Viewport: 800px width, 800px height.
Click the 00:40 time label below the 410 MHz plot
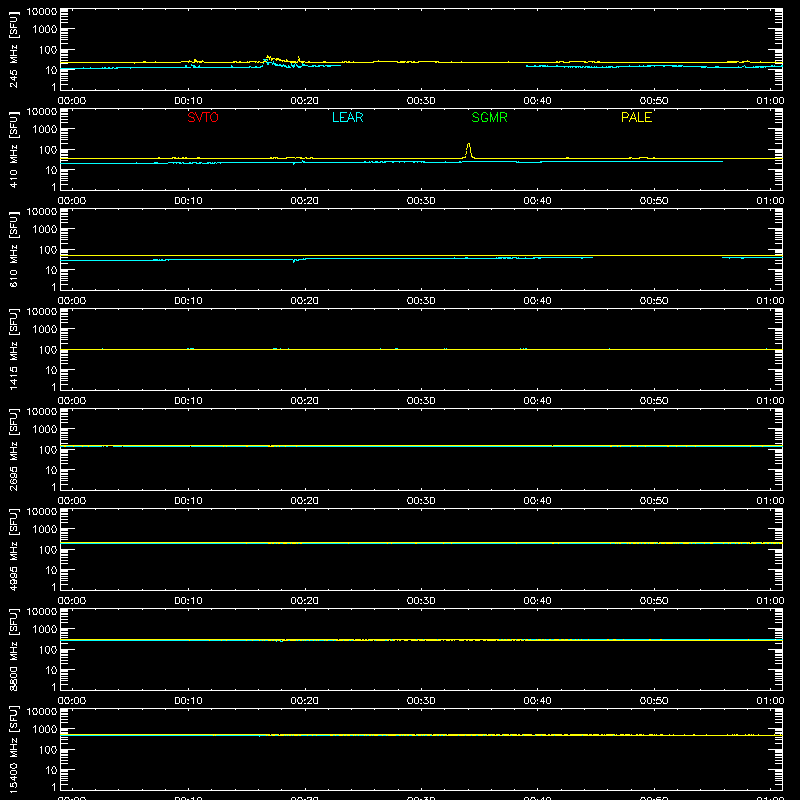tap(537, 201)
